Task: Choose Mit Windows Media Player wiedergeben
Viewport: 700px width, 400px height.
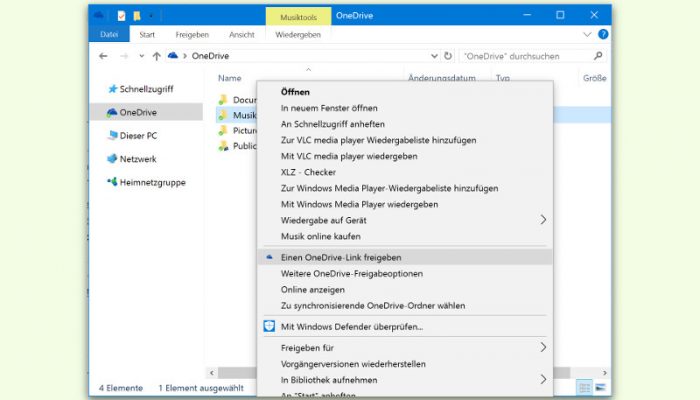Action: [x=405, y=204]
